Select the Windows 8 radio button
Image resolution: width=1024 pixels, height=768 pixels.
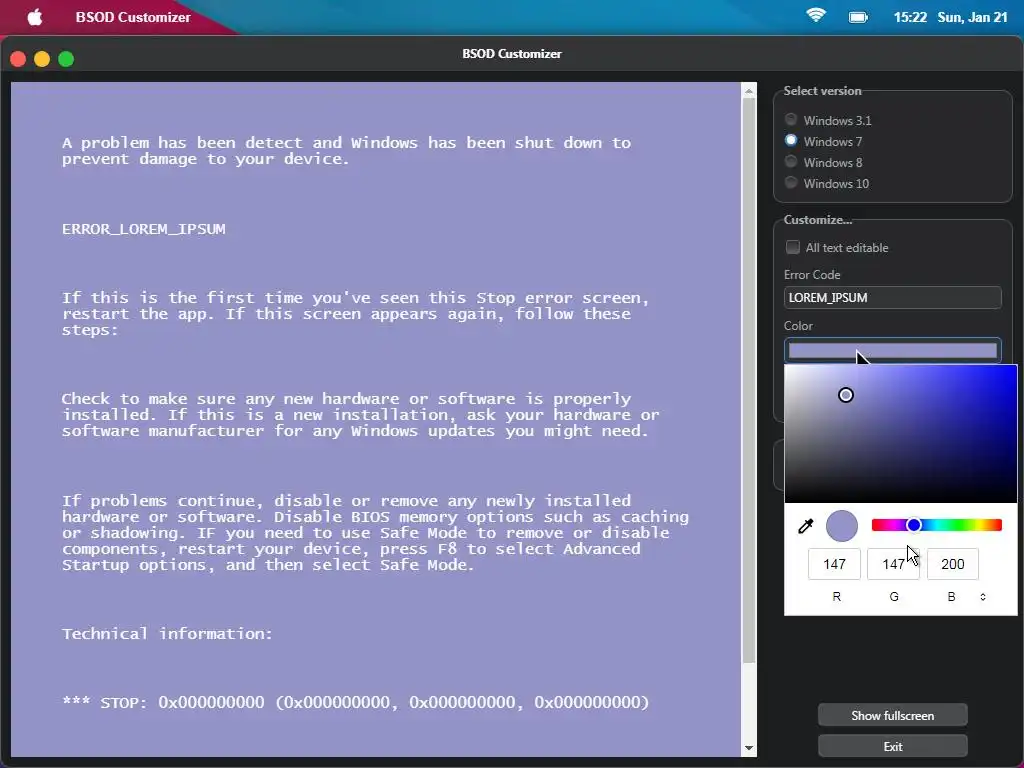click(791, 161)
